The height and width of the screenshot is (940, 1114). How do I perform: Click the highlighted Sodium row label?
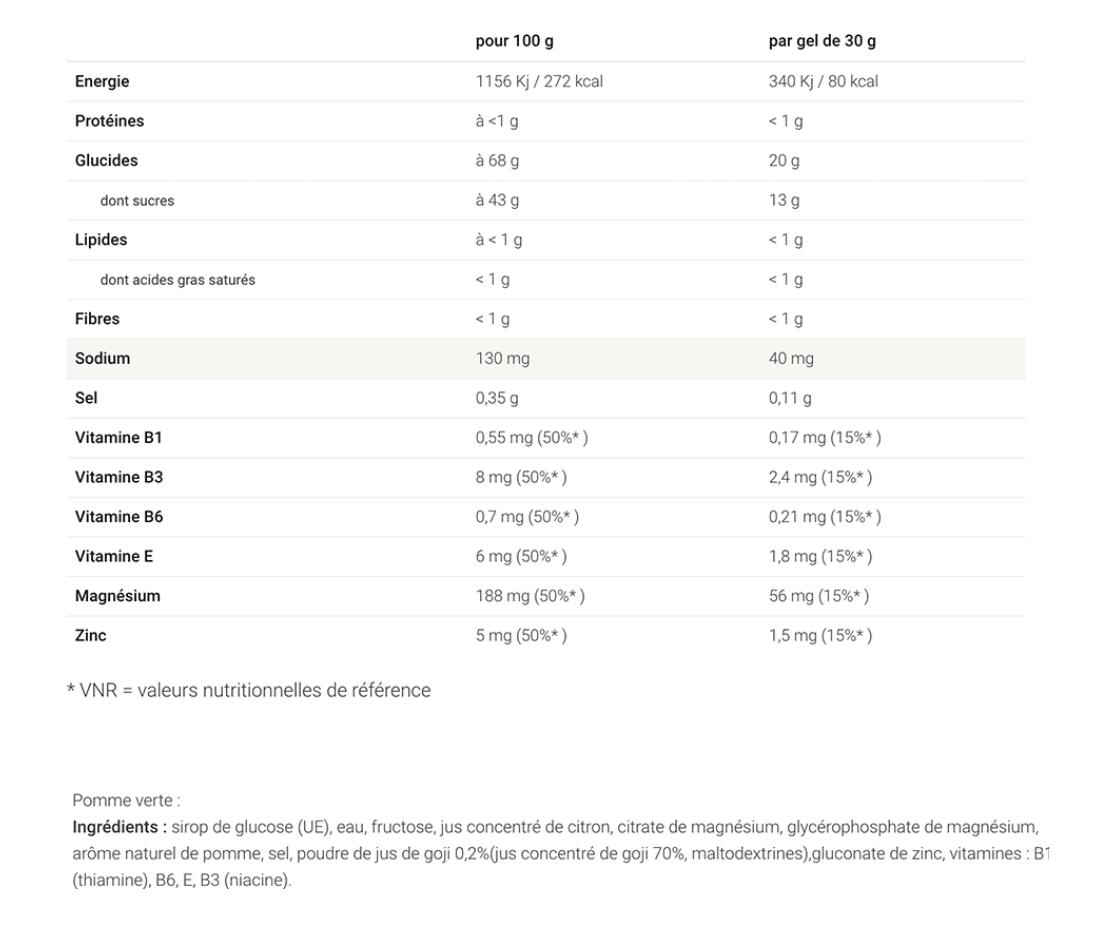click(102, 358)
